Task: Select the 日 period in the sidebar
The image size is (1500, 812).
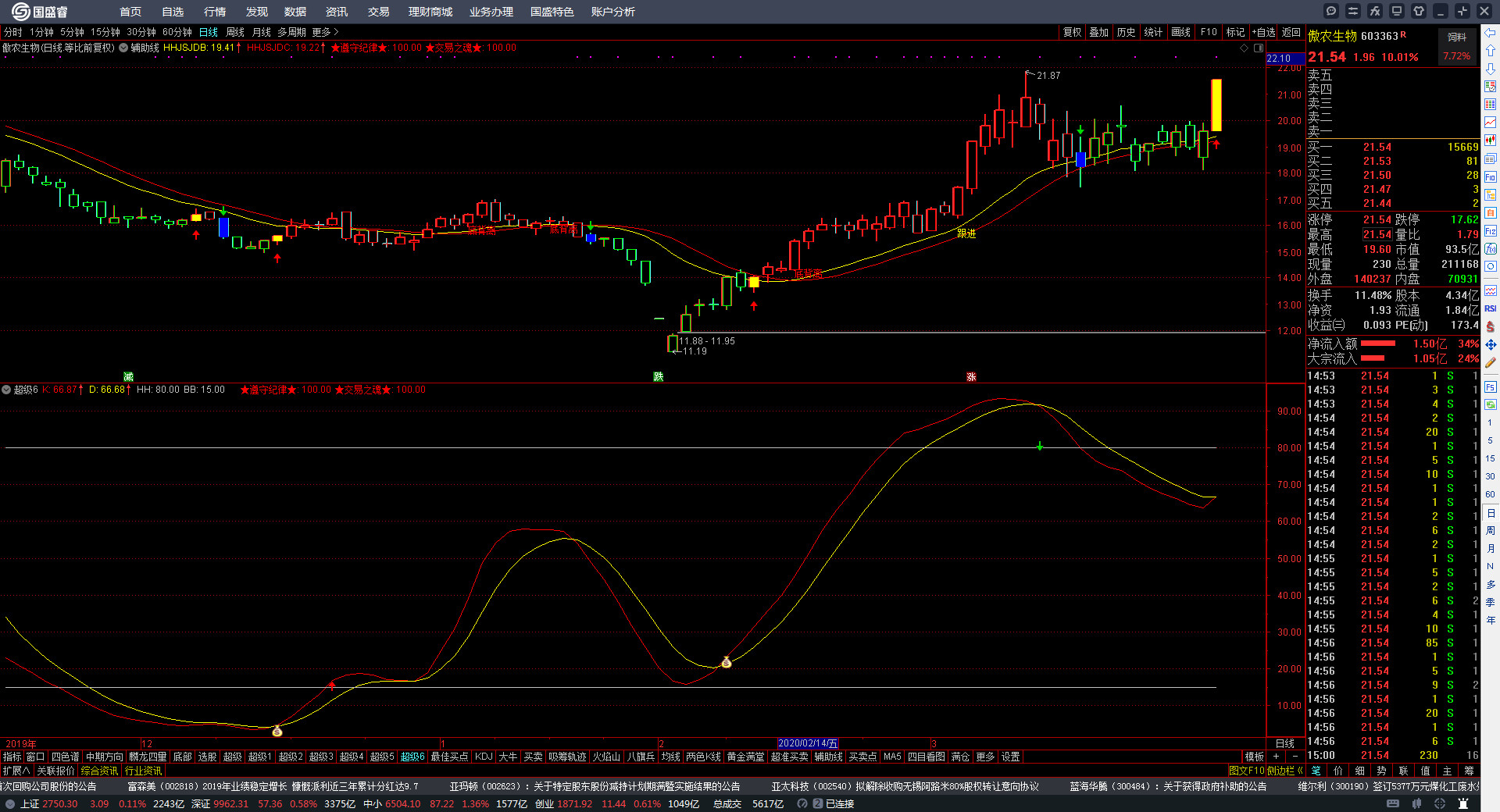Action: [1491, 513]
